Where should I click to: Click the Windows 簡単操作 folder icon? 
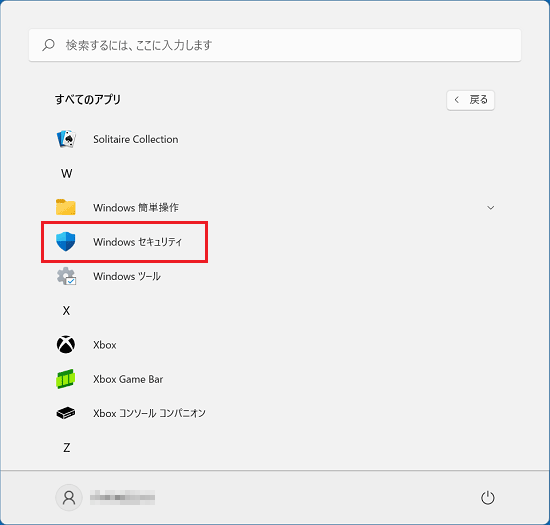66,207
